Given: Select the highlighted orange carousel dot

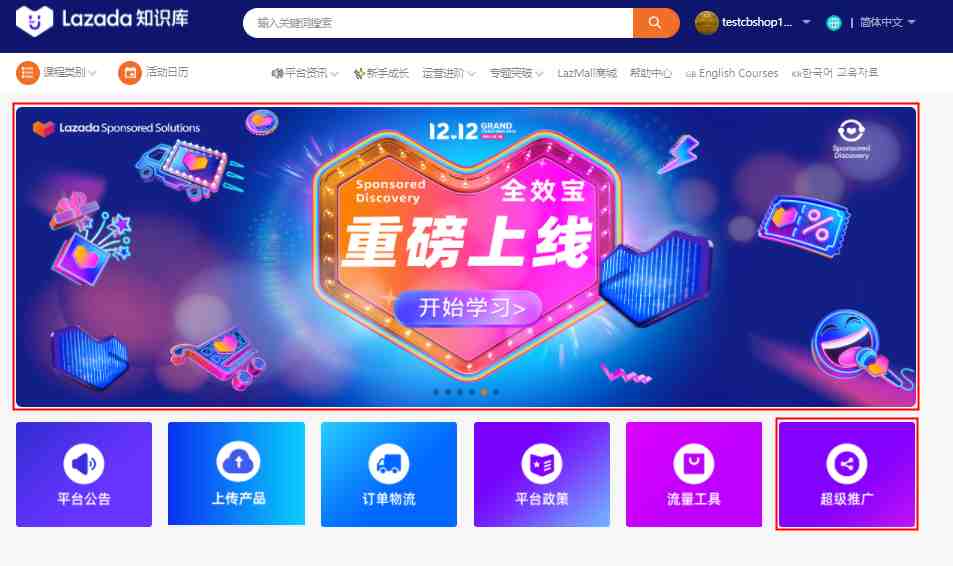Looking at the screenshot, I should [484, 392].
